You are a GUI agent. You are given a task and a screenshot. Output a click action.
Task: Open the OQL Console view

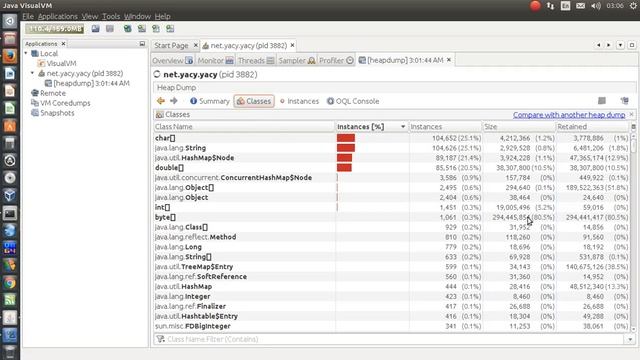[x=353, y=101]
